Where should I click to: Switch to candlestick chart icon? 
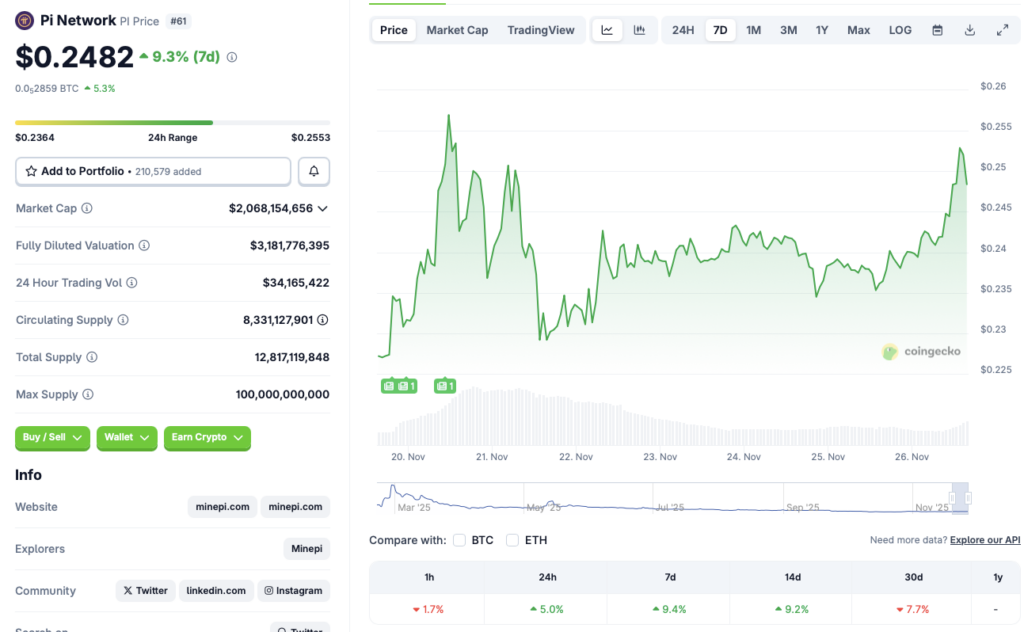639,30
